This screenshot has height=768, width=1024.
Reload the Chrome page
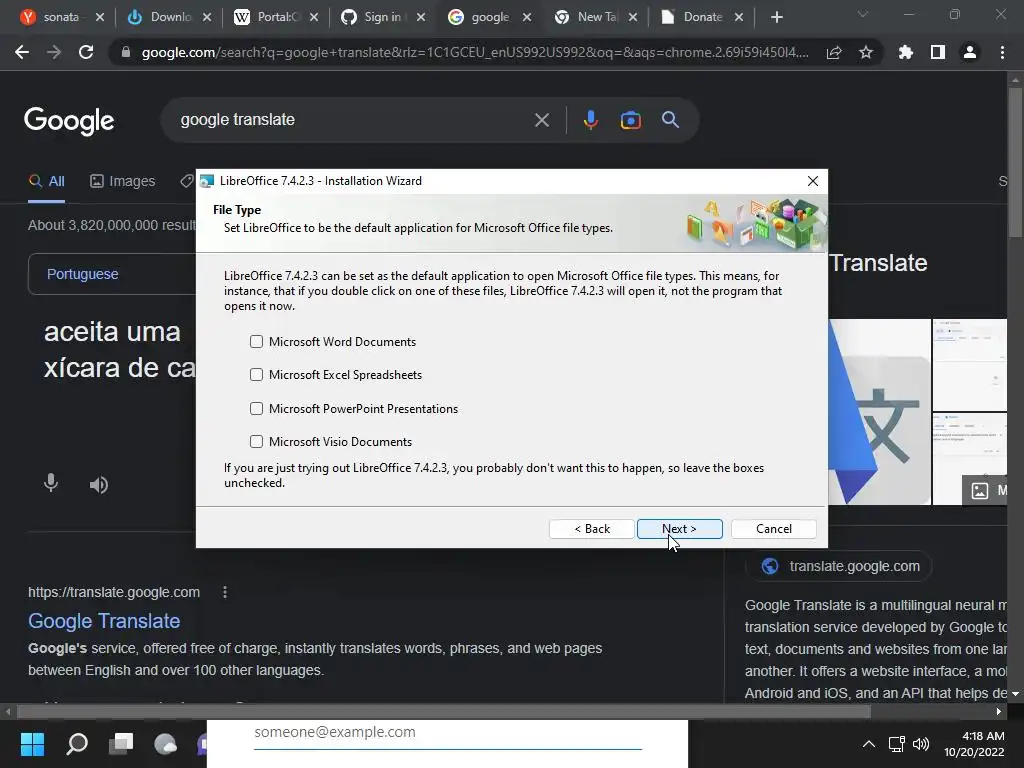[86, 52]
